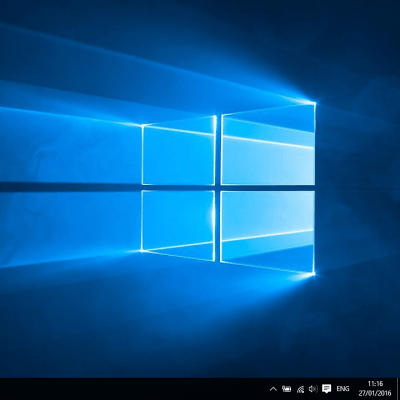Click an empty area of the taskbar
400x400 pixels.
(x=133, y=389)
